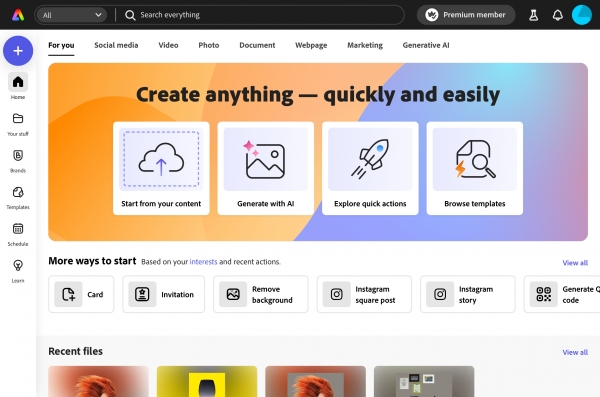The width and height of the screenshot is (600, 397).
Task: Click the Premium member crown icon
Action: click(432, 15)
